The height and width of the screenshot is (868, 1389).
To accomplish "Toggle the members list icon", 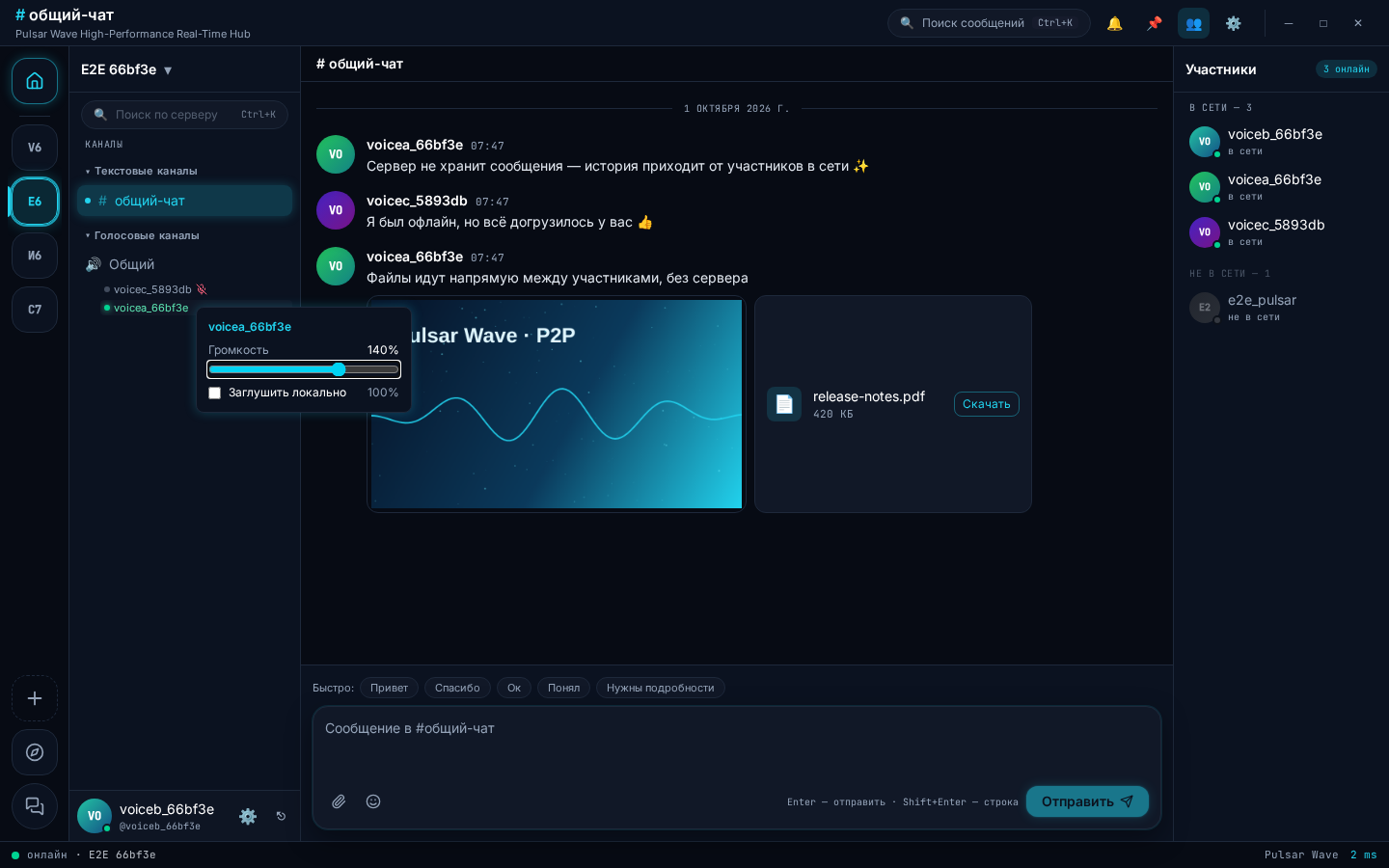I will (1194, 23).
